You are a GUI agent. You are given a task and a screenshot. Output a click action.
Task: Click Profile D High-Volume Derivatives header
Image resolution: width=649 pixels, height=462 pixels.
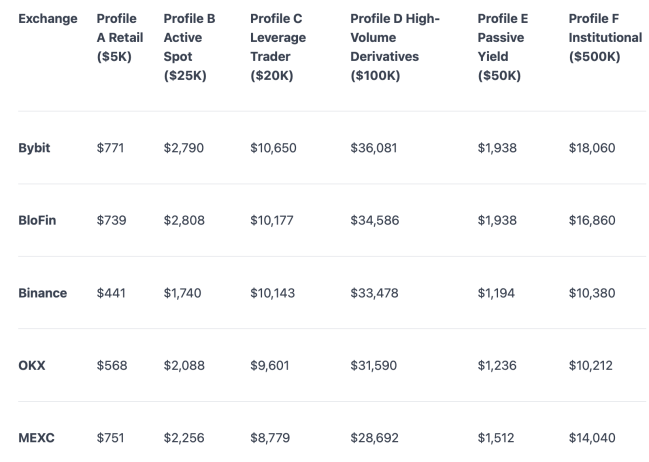[395, 47]
